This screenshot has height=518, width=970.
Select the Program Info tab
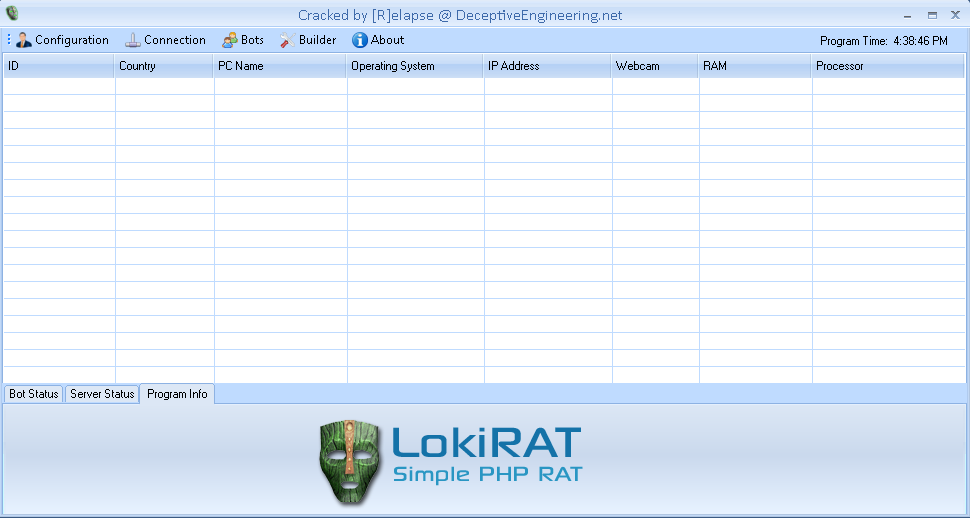177,394
